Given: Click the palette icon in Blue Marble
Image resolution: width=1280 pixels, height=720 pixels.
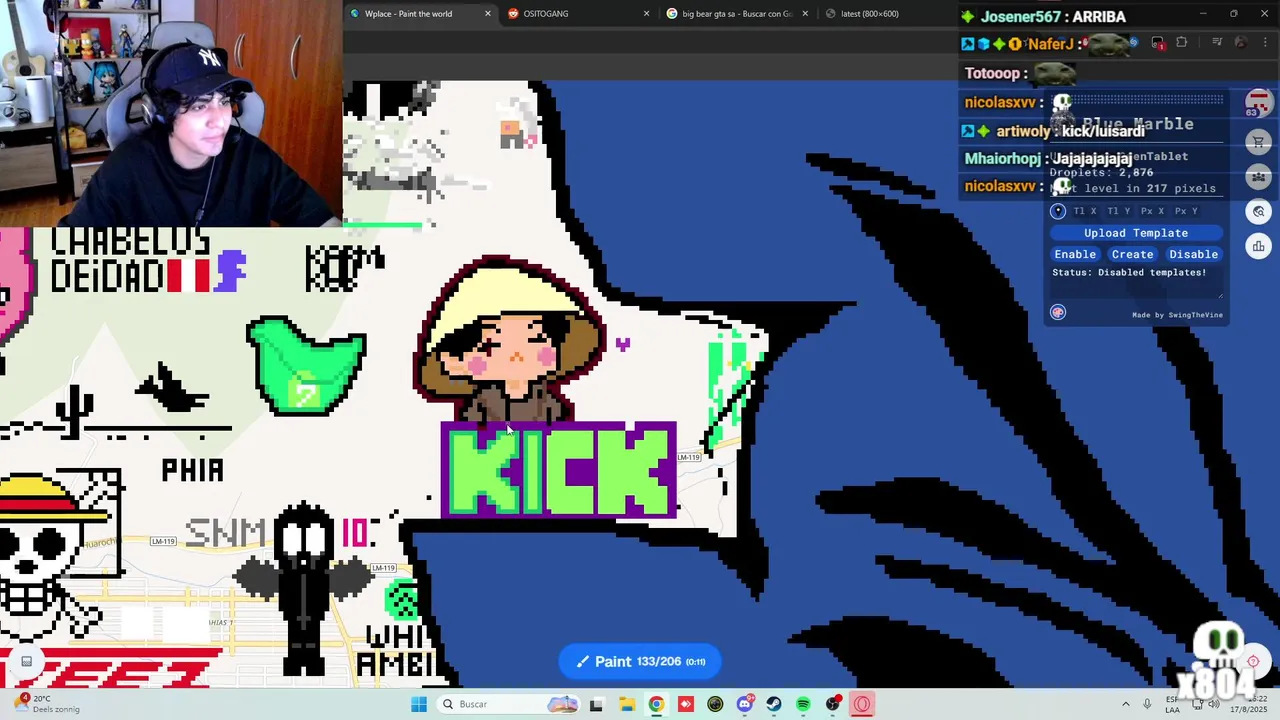Looking at the screenshot, I should 1058,312.
